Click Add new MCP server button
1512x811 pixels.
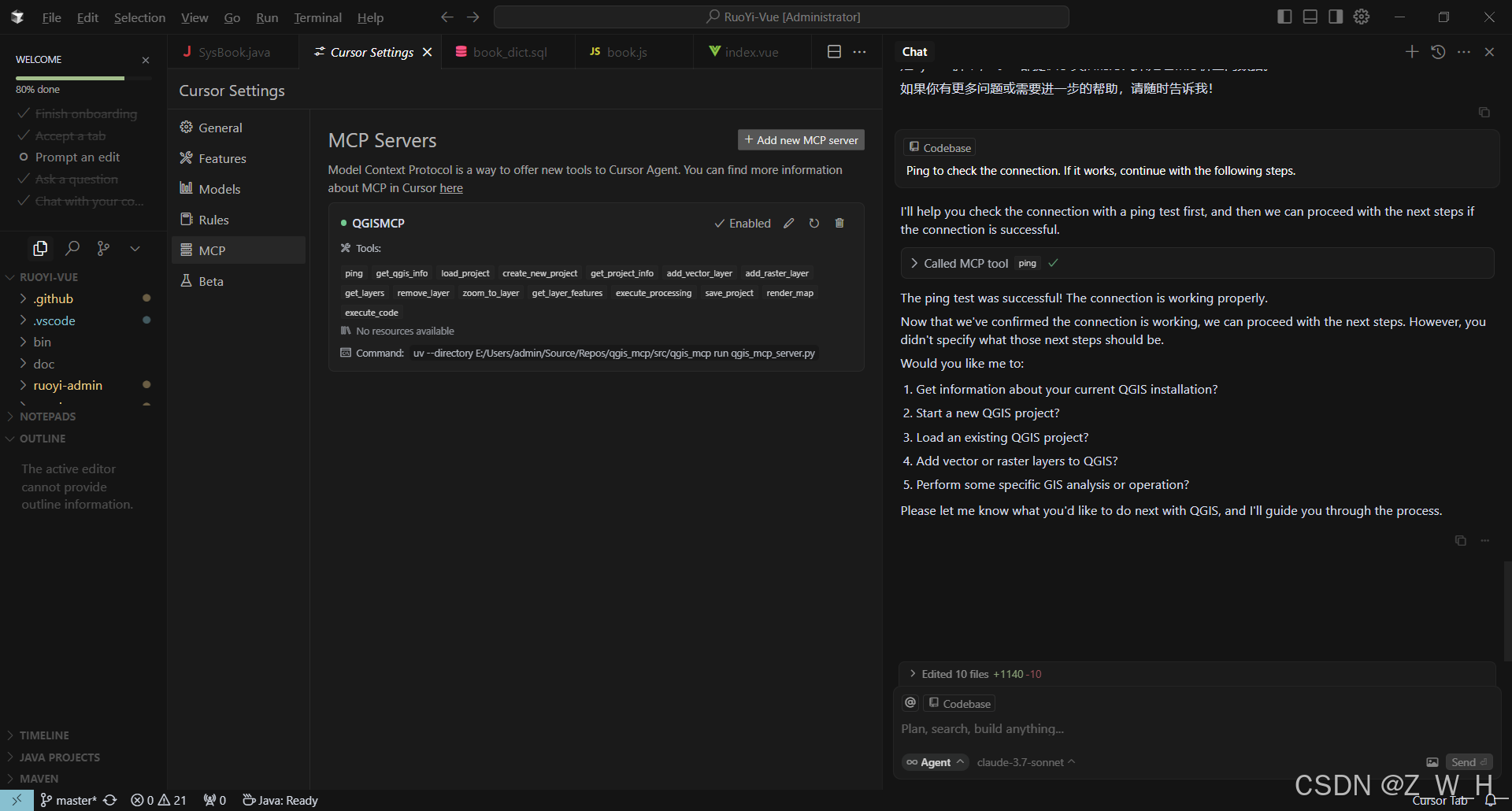click(x=801, y=140)
